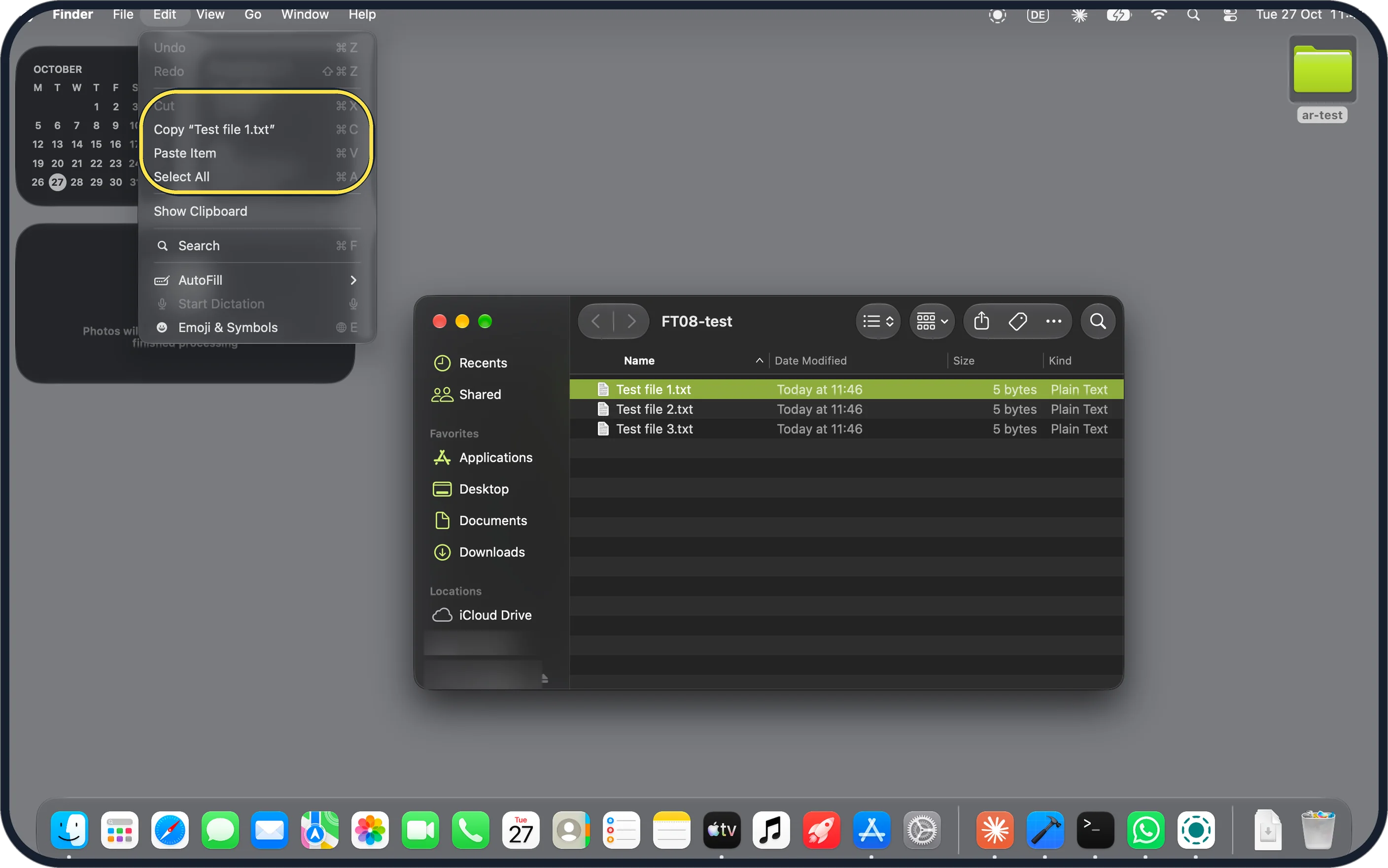The image size is (1388, 868).
Task: Click the Wi-Fi status icon
Action: click(1159, 15)
